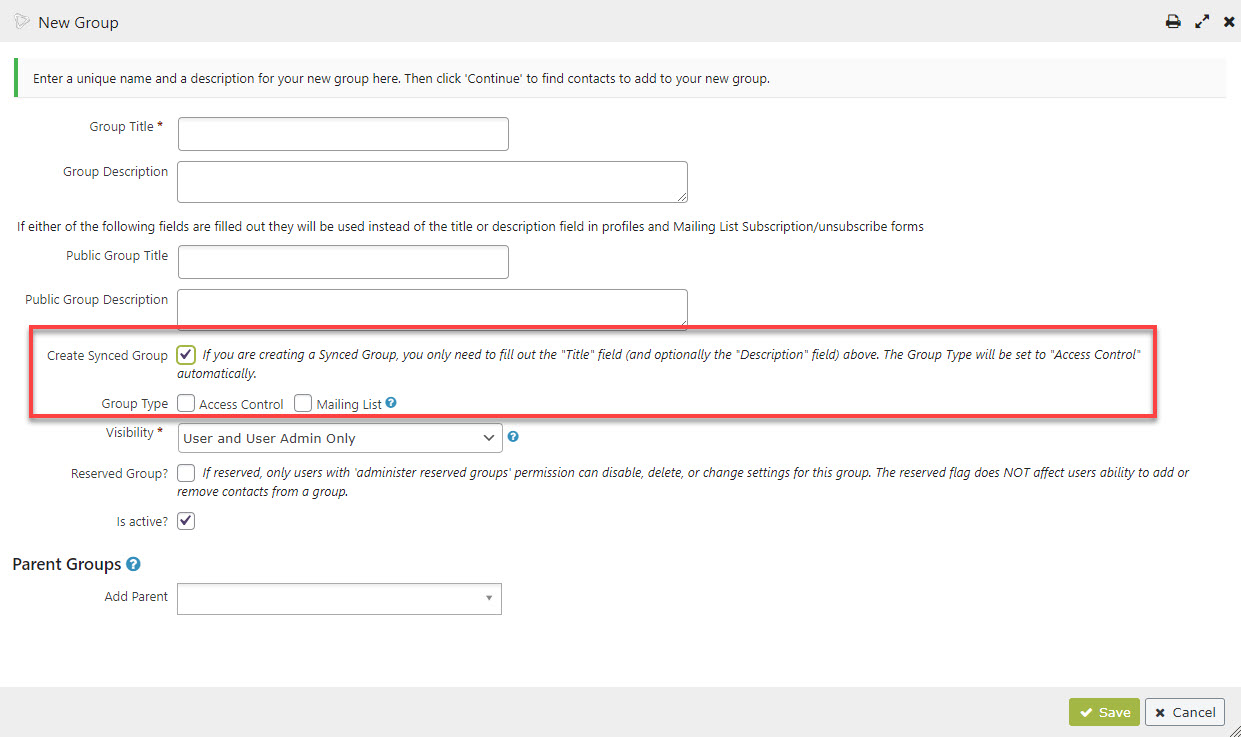Enable the Reserved Group checkbox
This screenshot has height=737, width=1241.
(x=186, y=472)
